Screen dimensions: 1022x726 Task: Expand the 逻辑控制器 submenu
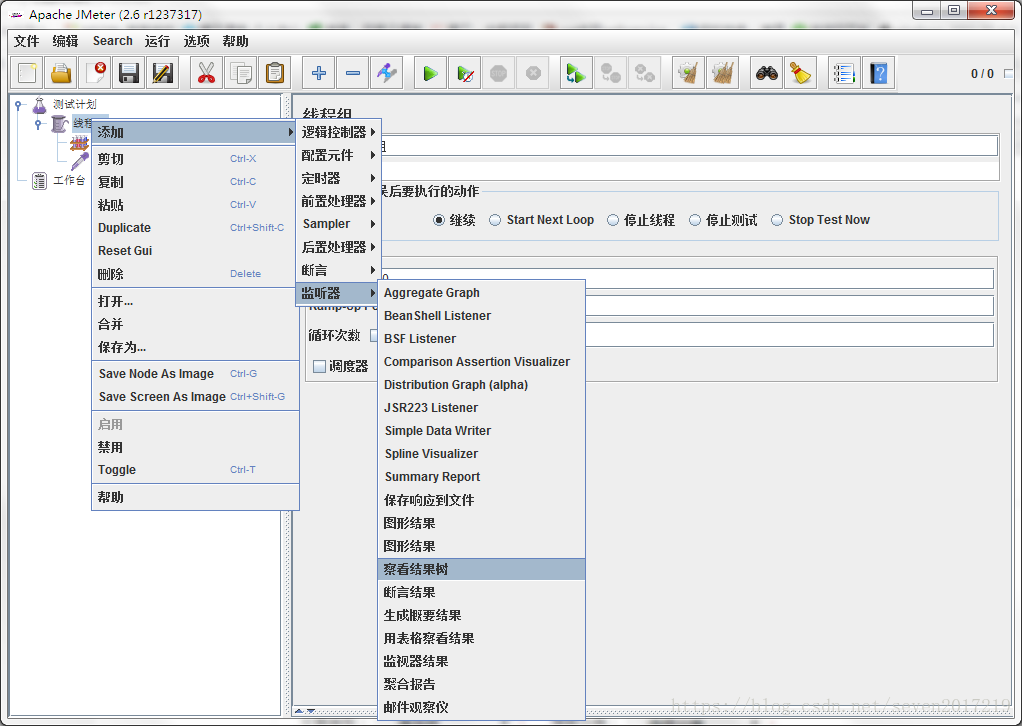click(x=338, y=132)
